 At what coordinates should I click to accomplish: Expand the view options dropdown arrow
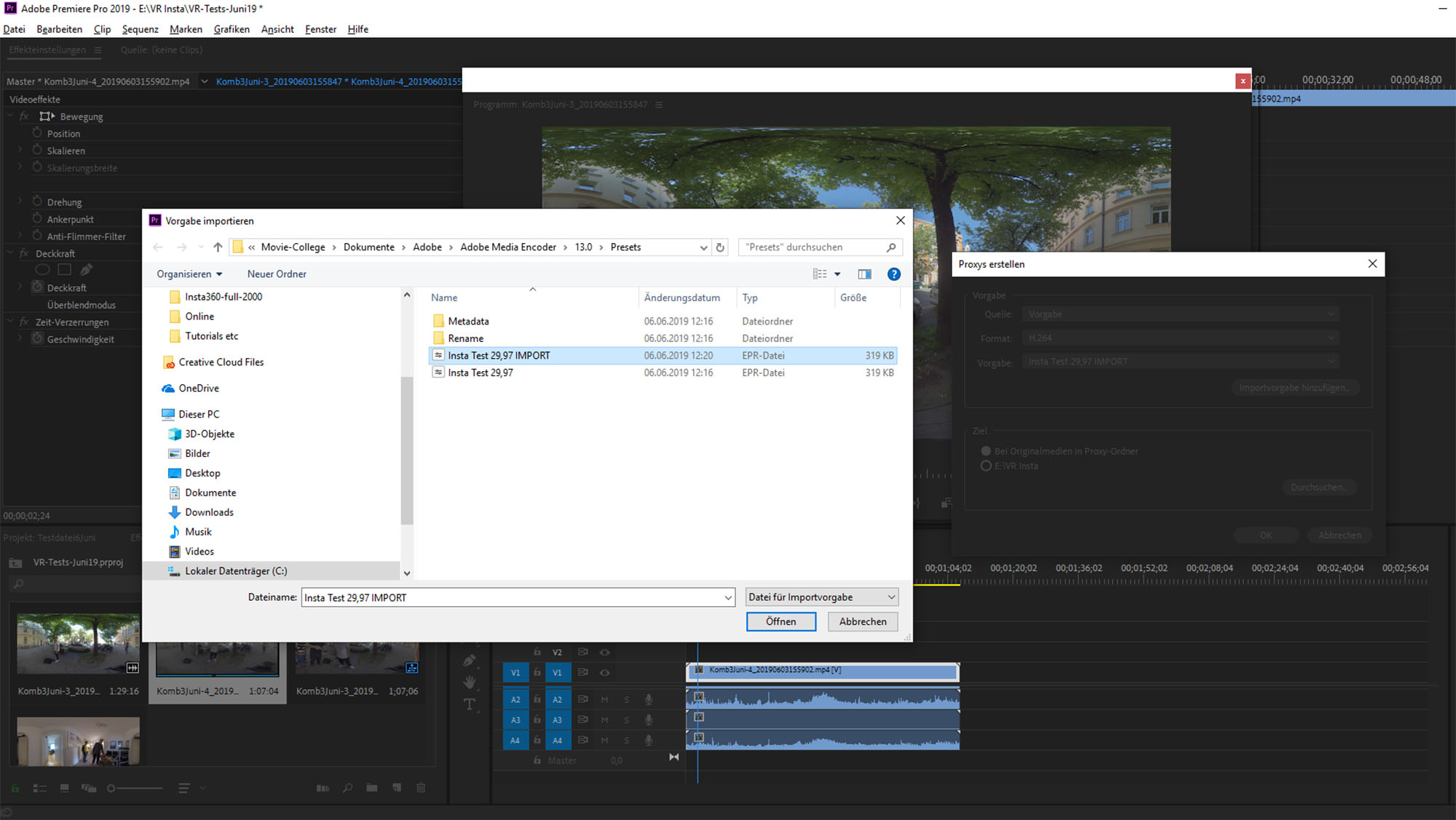(x=837, y=274)
